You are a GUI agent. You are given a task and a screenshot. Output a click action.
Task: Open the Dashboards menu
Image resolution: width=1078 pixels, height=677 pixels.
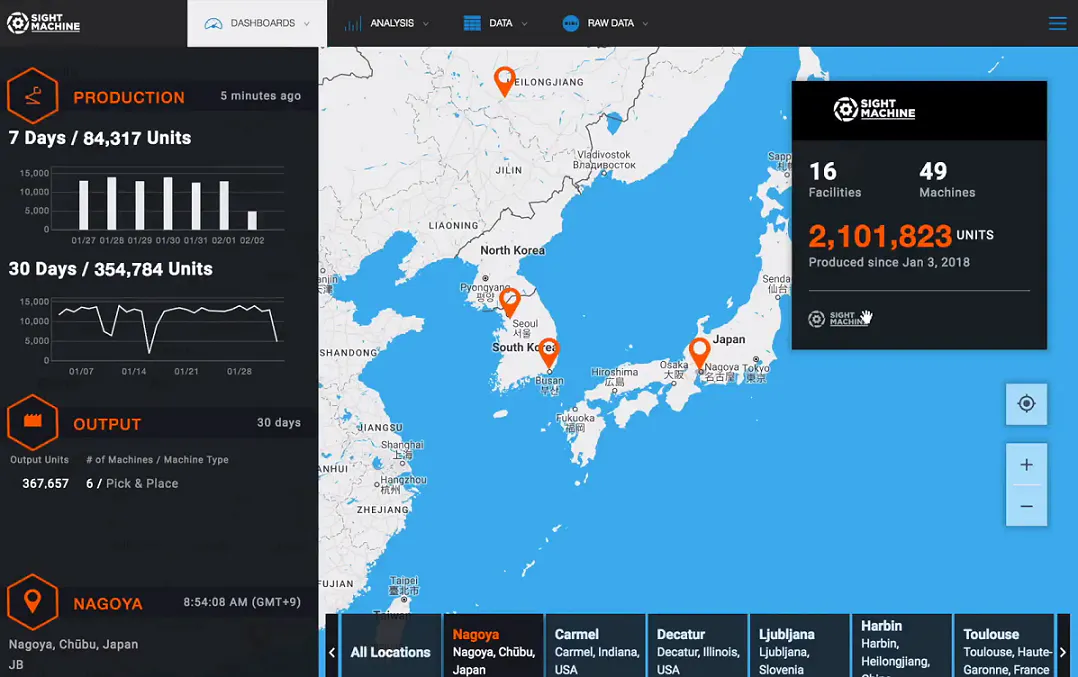pyautogui.click(x=256, y=23)
